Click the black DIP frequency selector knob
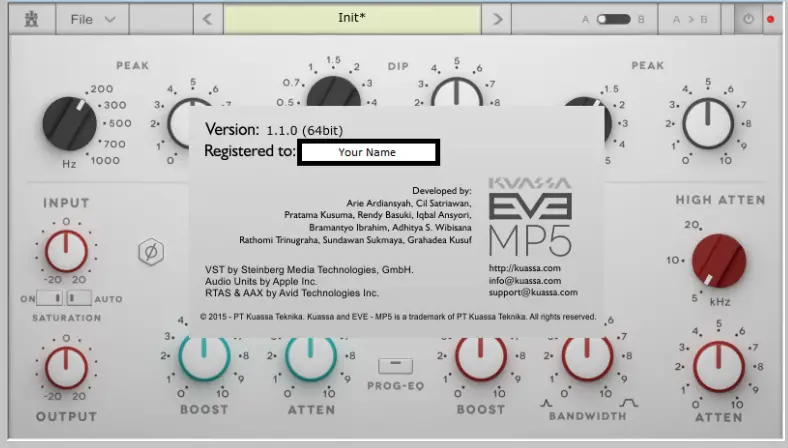 coord(333,93)
